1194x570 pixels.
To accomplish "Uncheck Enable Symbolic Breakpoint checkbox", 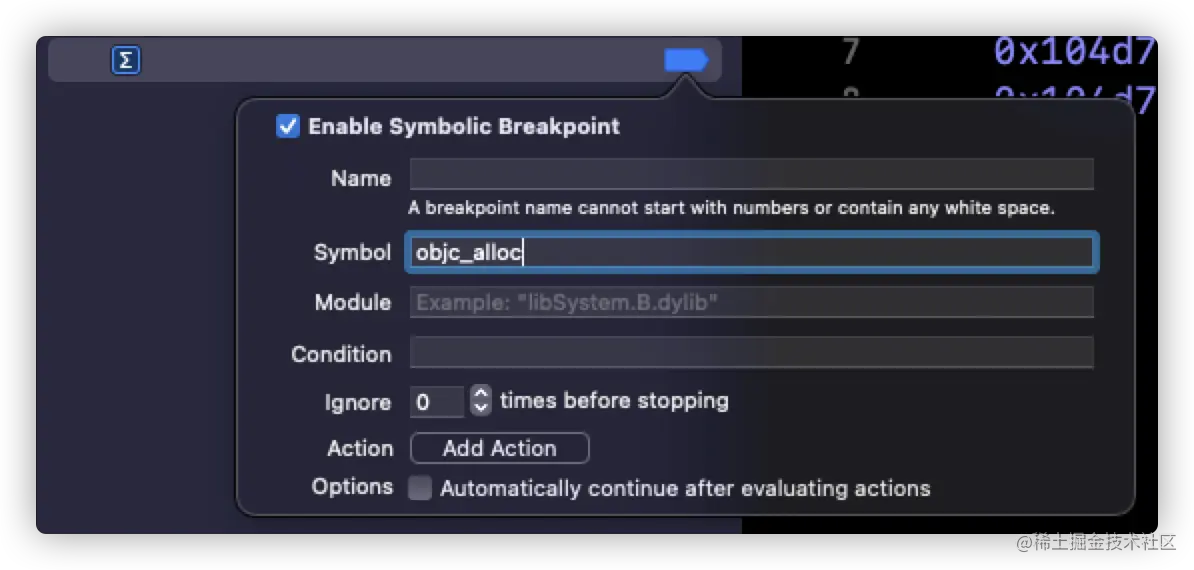I will click(x=288, y=127).
